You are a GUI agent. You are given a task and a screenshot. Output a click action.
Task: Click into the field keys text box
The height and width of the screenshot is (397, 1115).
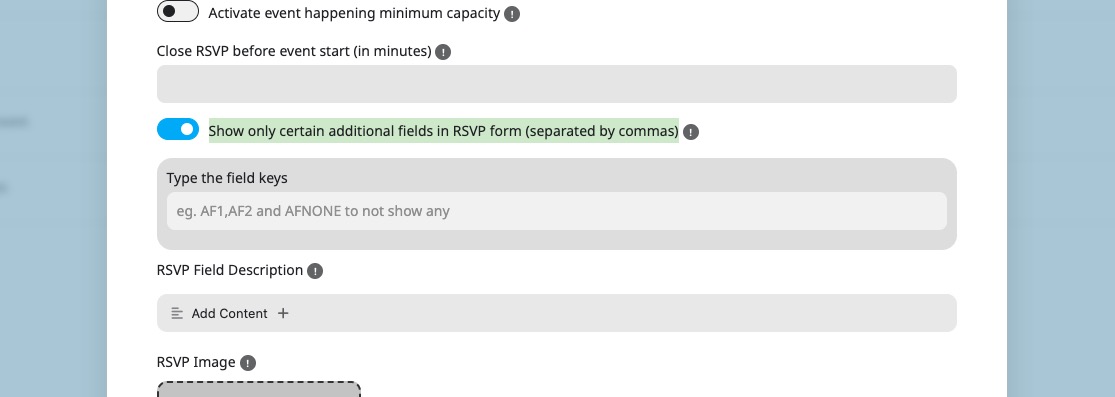(x=557, y=211)
